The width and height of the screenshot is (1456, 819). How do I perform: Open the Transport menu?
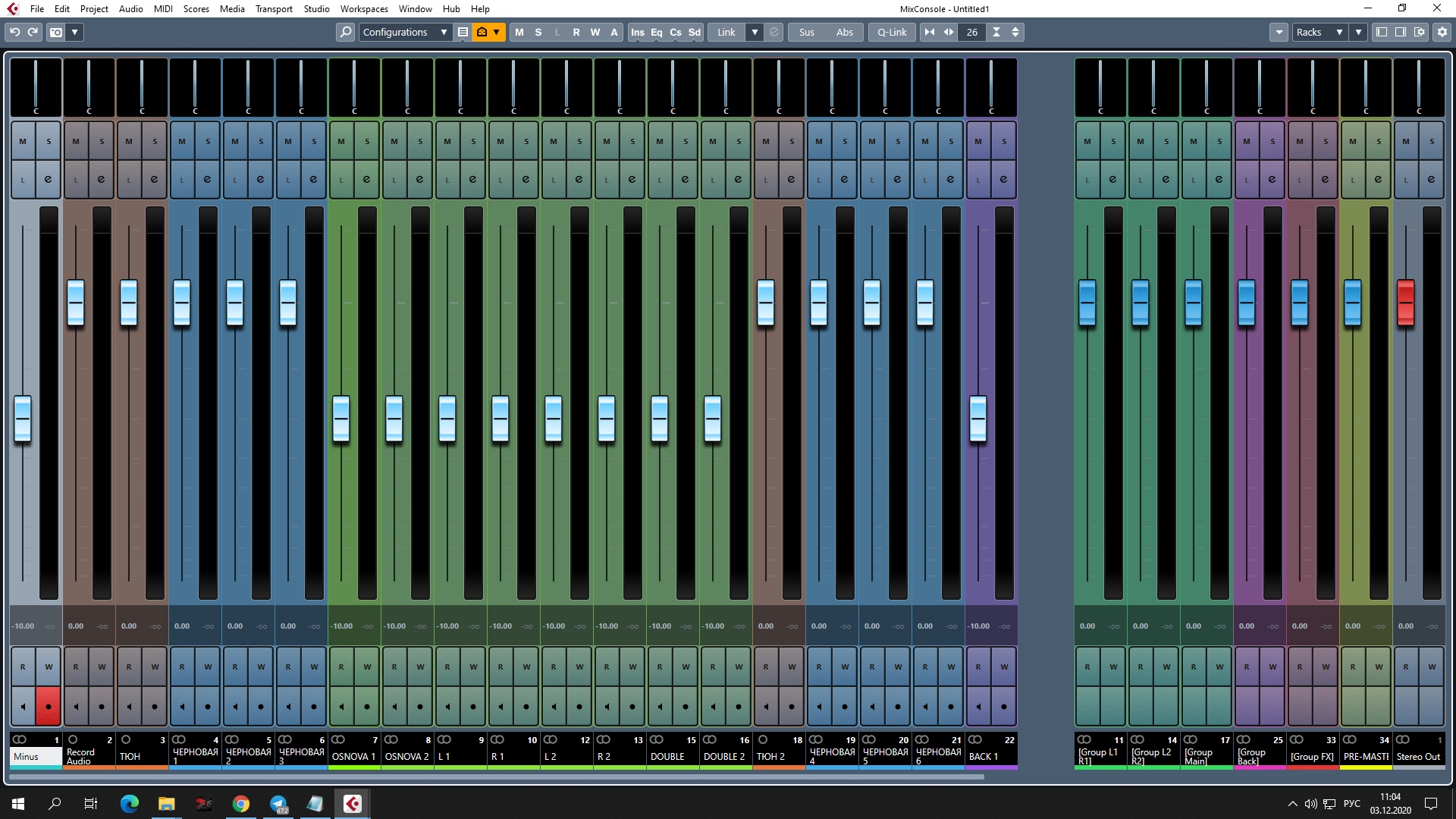(273, 8)
